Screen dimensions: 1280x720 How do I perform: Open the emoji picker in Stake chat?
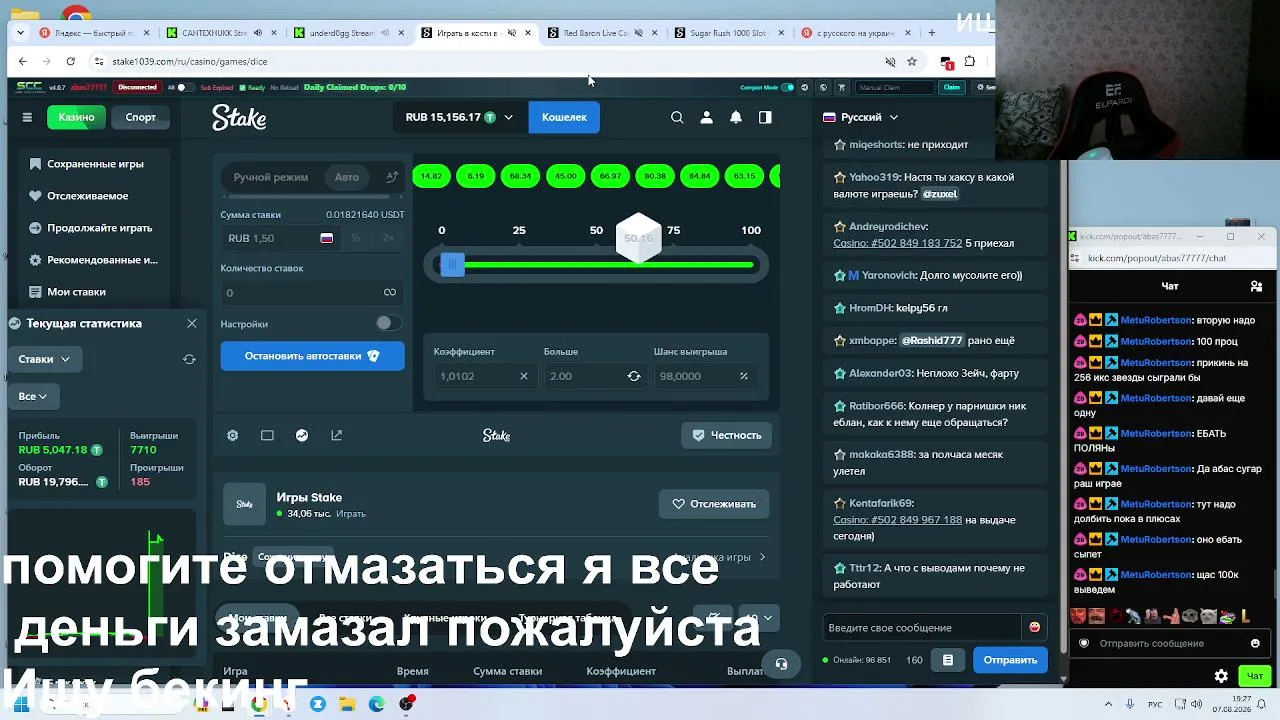[x=1034, y=627]
